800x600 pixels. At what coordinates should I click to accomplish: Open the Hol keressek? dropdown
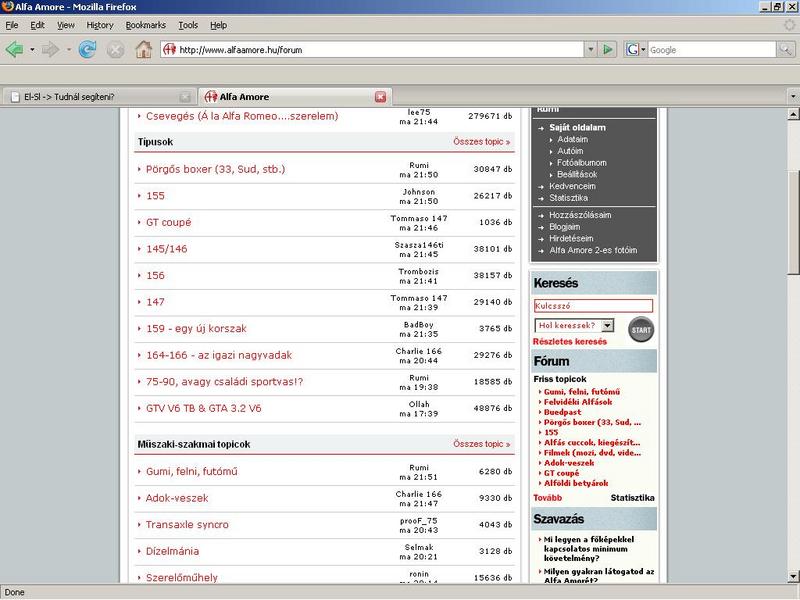(574, 326)
